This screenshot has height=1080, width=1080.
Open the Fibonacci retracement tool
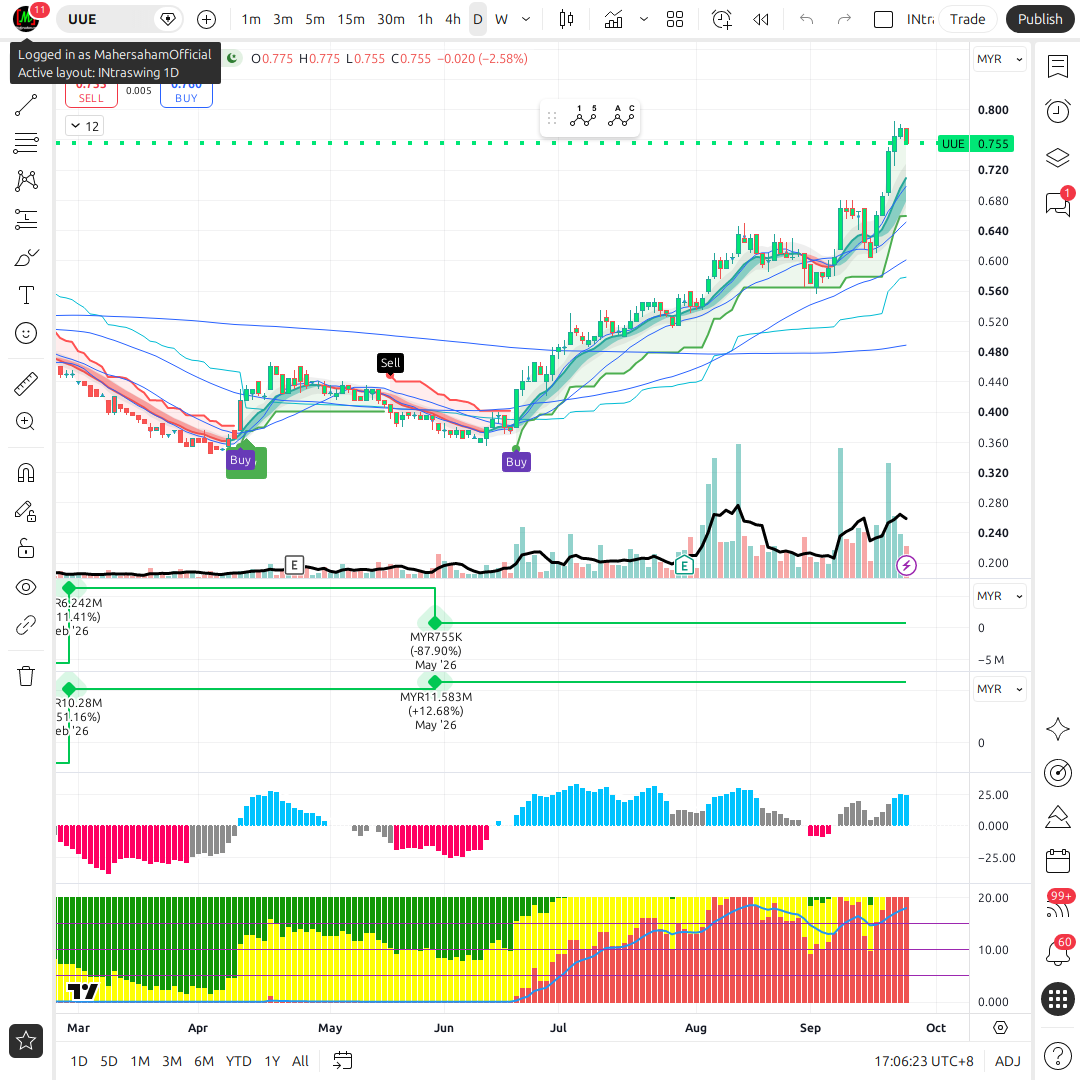point(26,143)
